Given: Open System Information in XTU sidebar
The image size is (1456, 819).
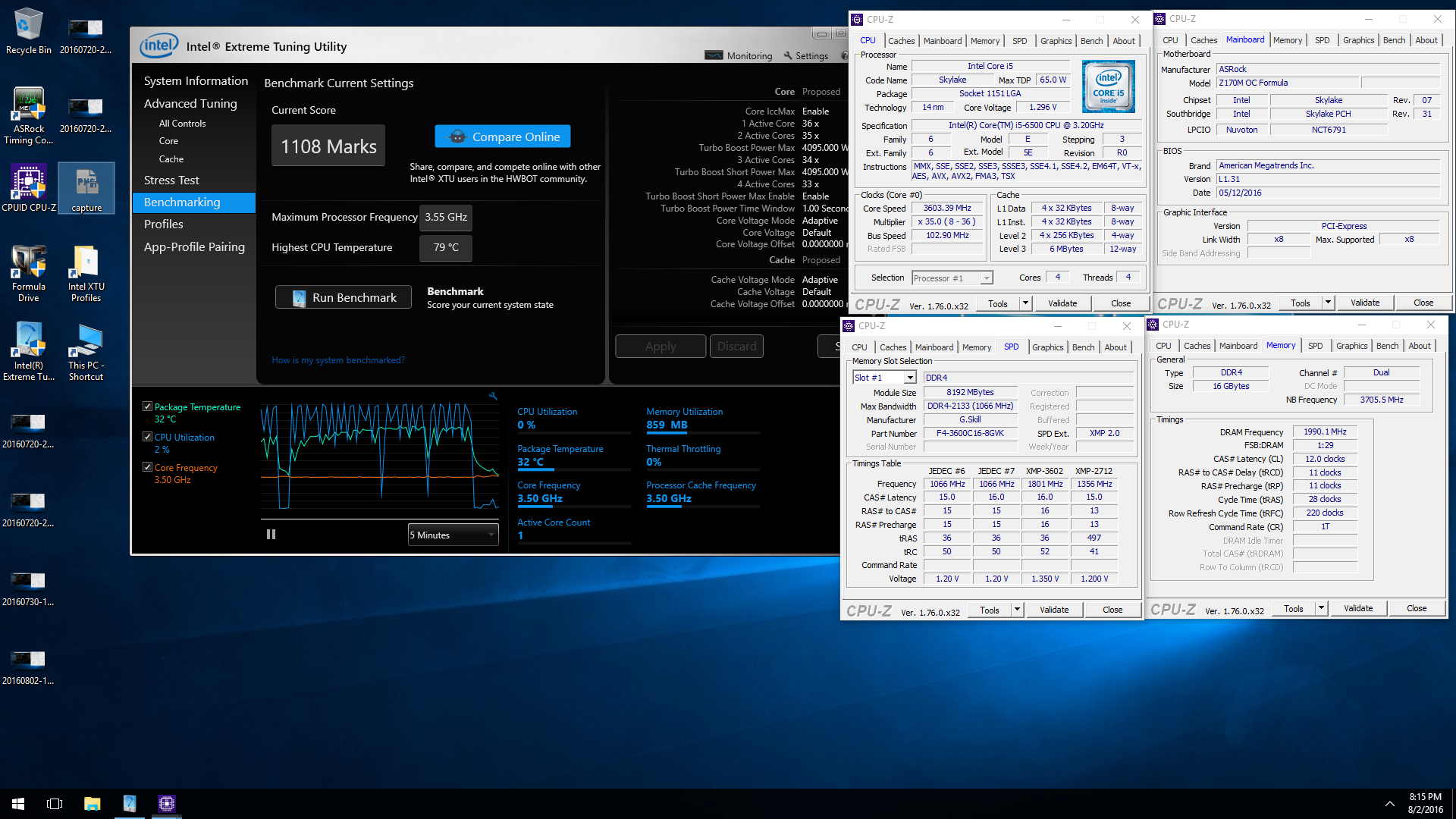Looking at the screenshot, I should pyautogui.click(x=196, y=81).
